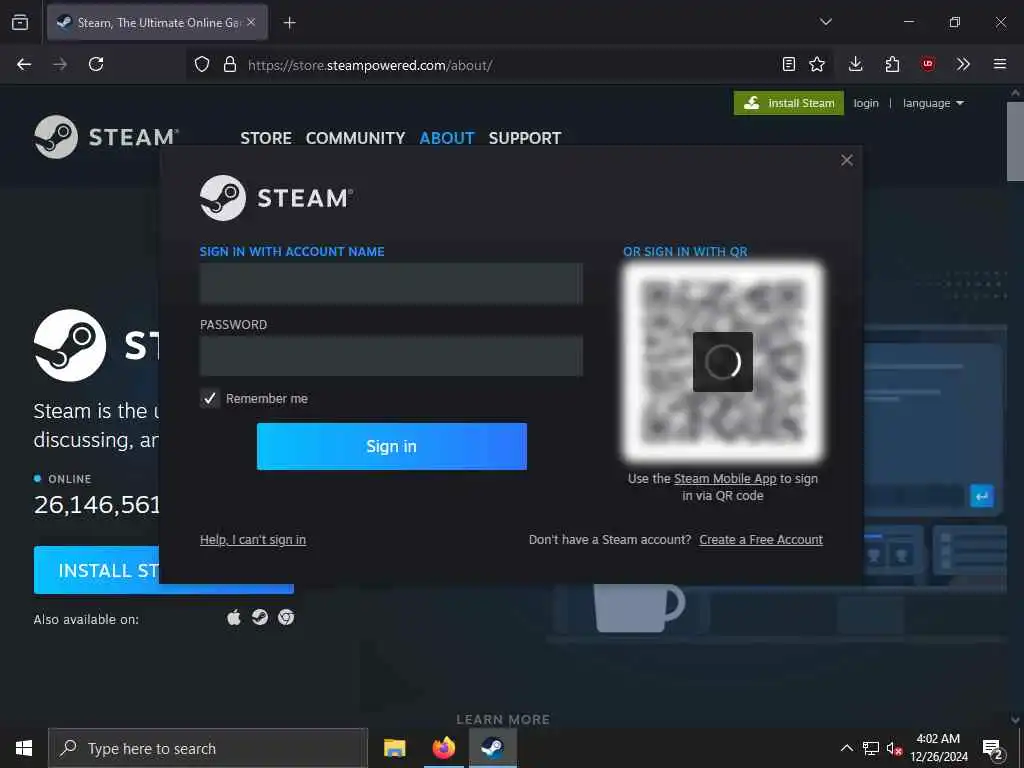Viewport: 1024px width, 768px height.
Task: Click the Steam taskbar icon
Action: (x=492, y=748)
